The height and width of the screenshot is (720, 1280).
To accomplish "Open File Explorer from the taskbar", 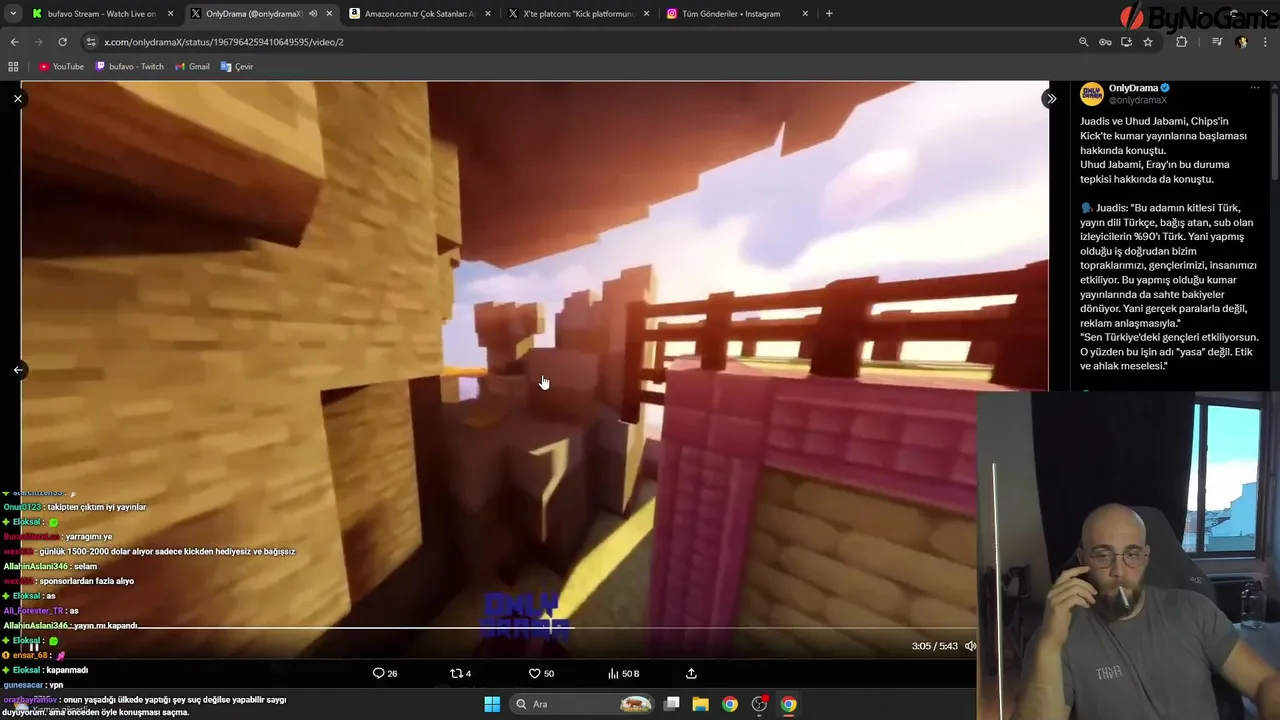I will click(701, 704).
